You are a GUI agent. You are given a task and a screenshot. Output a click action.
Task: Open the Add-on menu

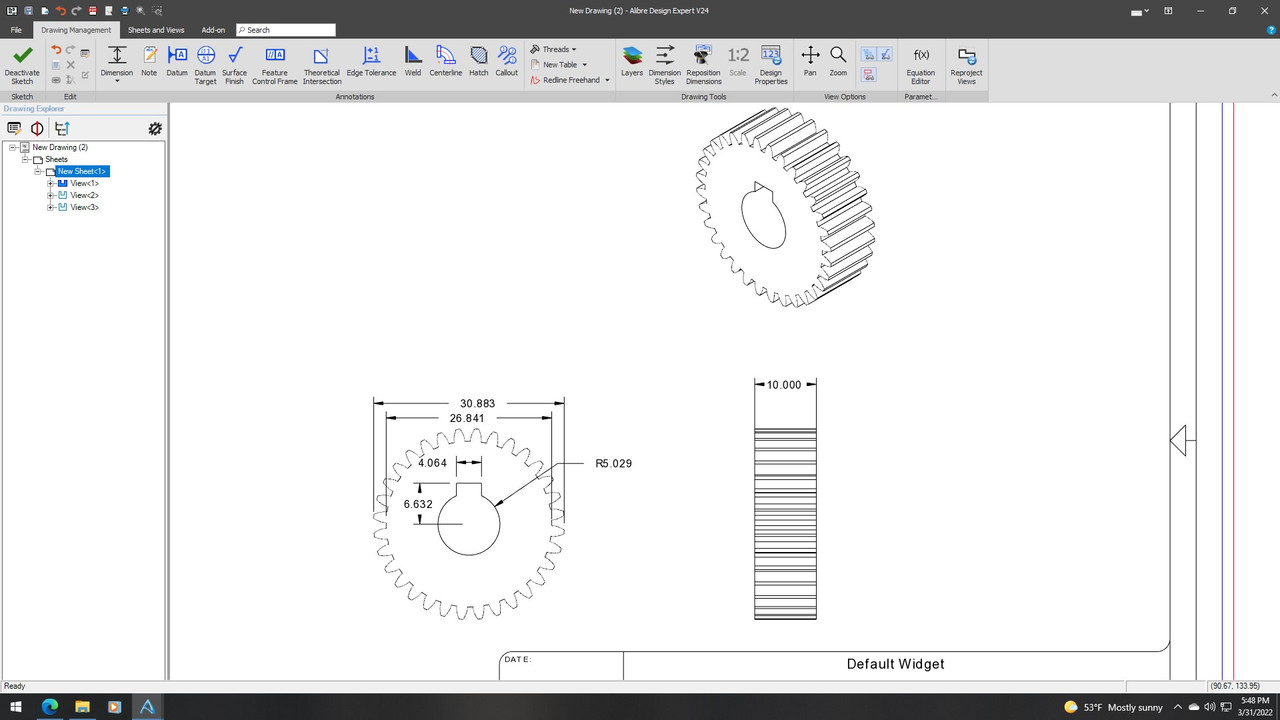[212, 29]
